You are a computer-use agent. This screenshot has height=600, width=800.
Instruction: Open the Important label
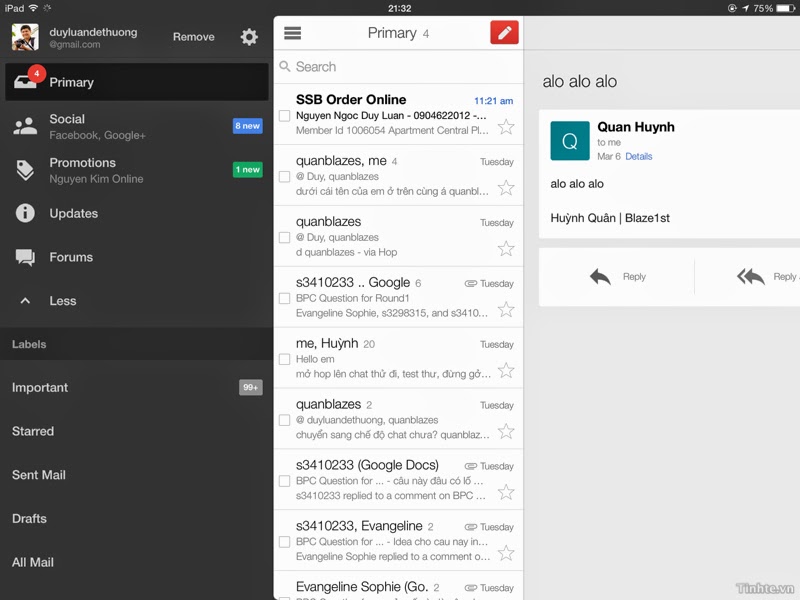point(137,388)
